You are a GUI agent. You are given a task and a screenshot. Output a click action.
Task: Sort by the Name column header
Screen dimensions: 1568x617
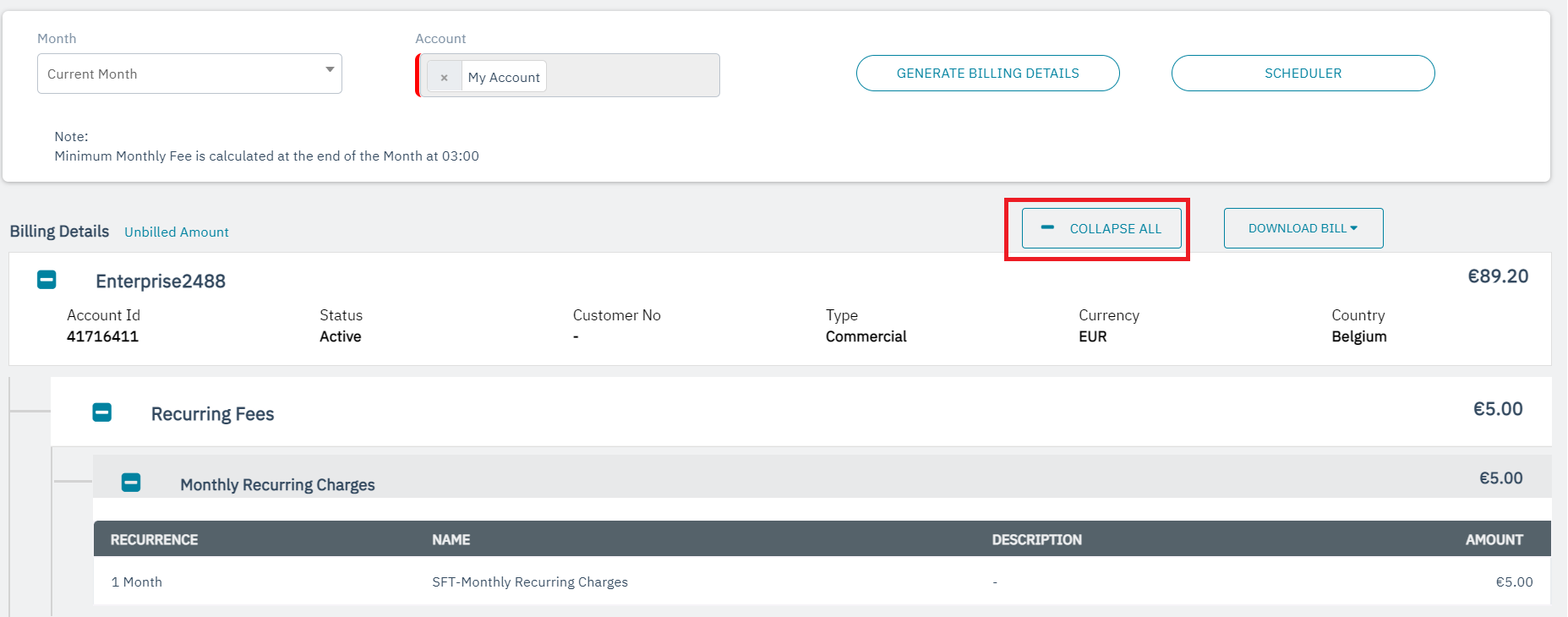[451, 539]
